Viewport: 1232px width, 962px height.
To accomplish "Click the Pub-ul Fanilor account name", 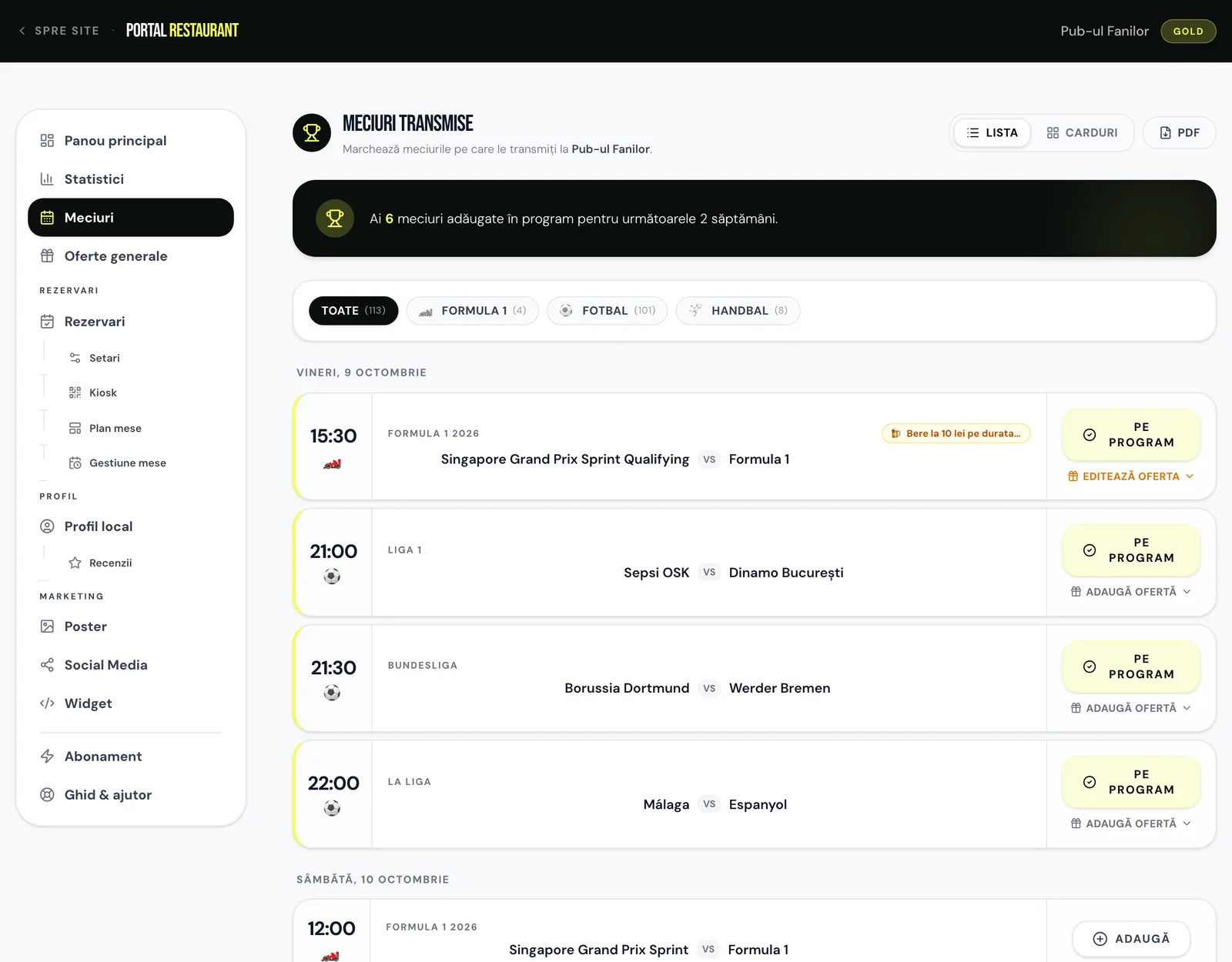I will tap(1104, 32).
